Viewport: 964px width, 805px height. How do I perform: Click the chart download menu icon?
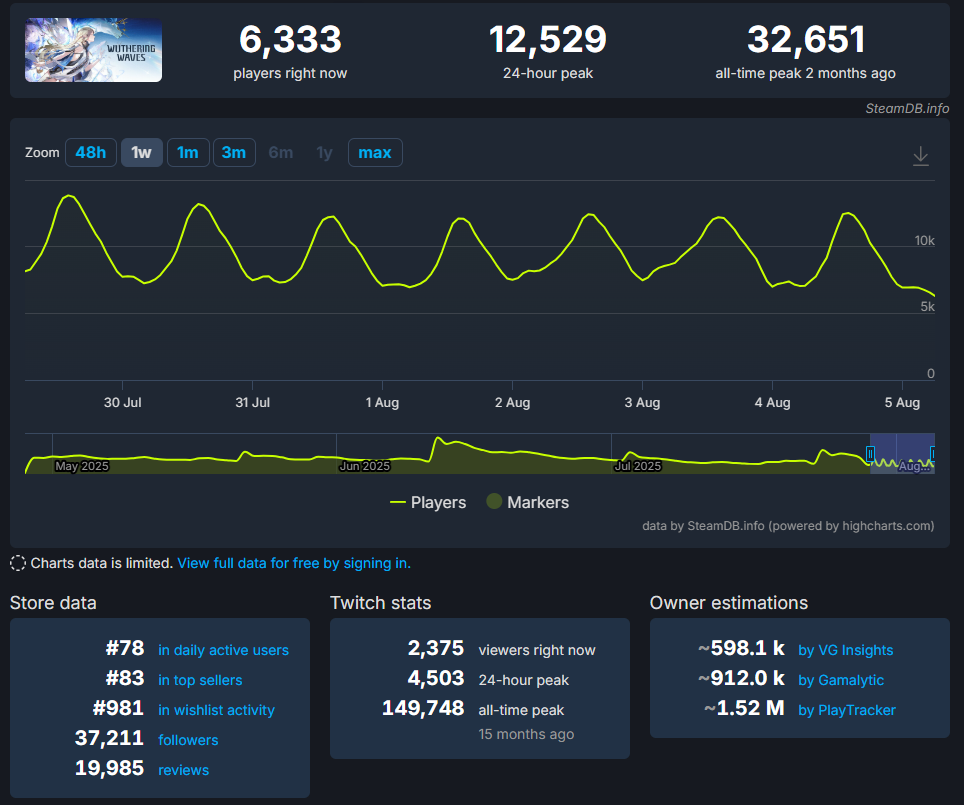tap(921, 156)
